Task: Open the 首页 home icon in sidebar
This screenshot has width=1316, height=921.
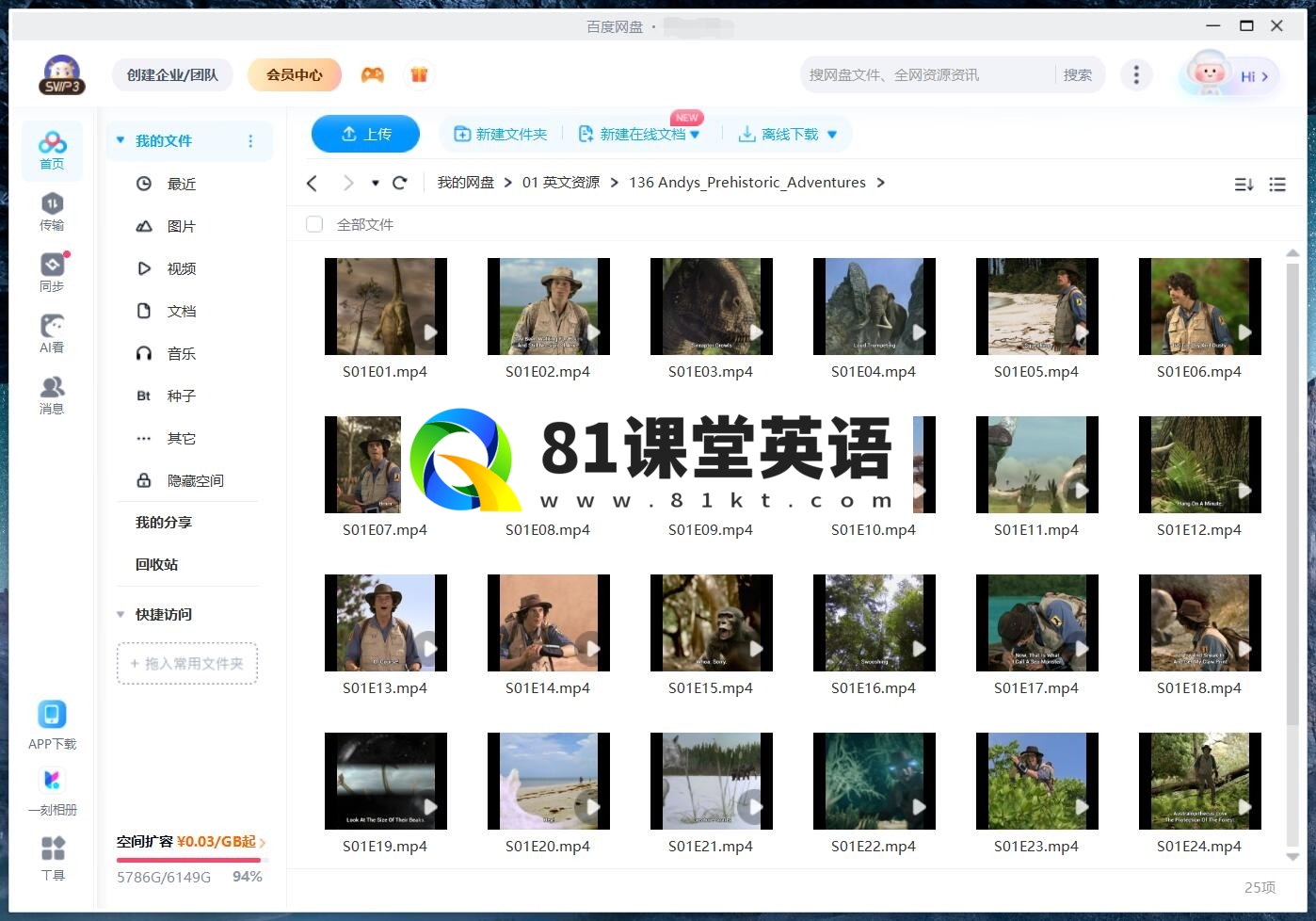Action: (x=52, y=151)
